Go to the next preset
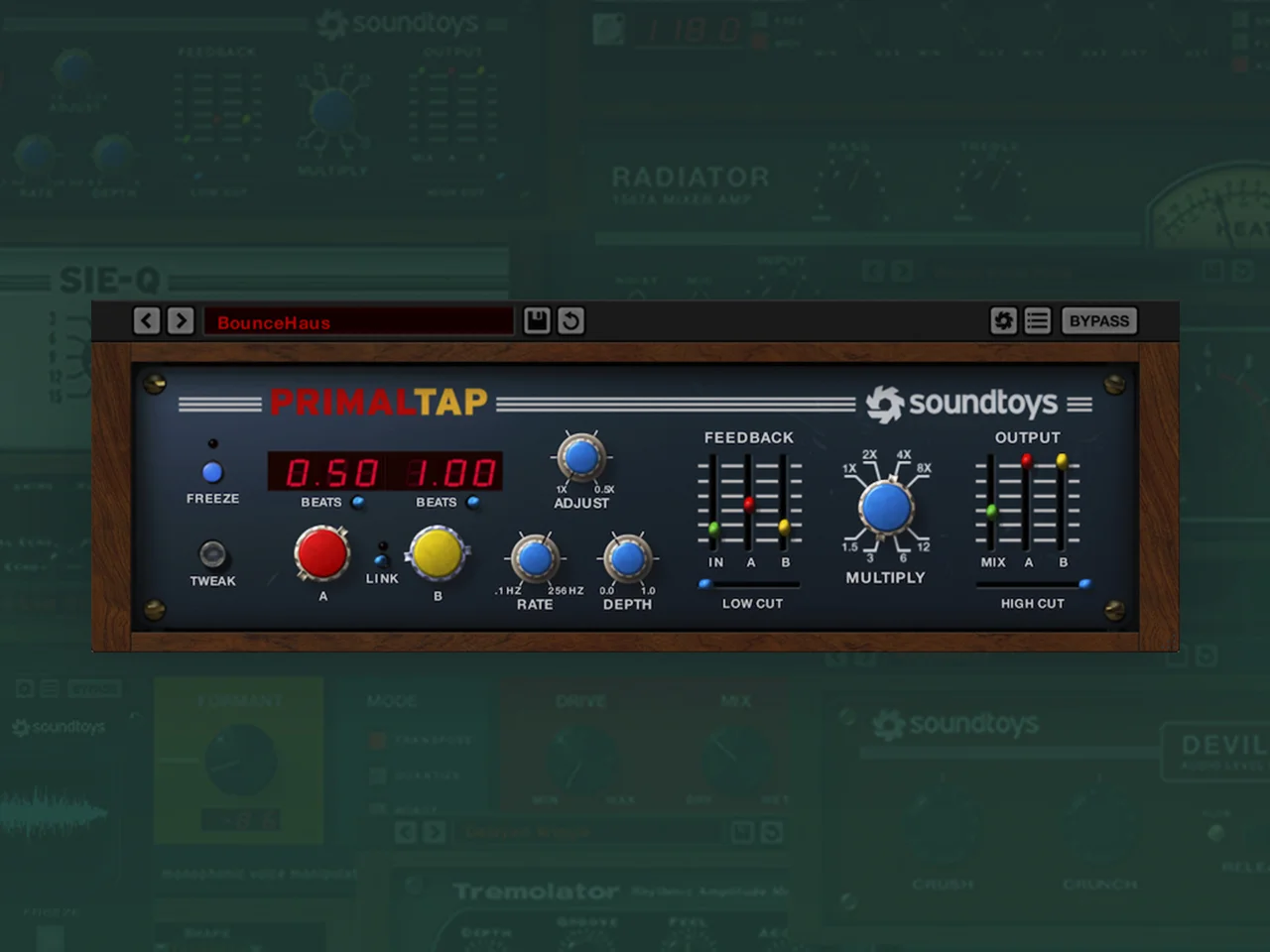This screenshot has width=1270, height=952. (x=181, y=320)
